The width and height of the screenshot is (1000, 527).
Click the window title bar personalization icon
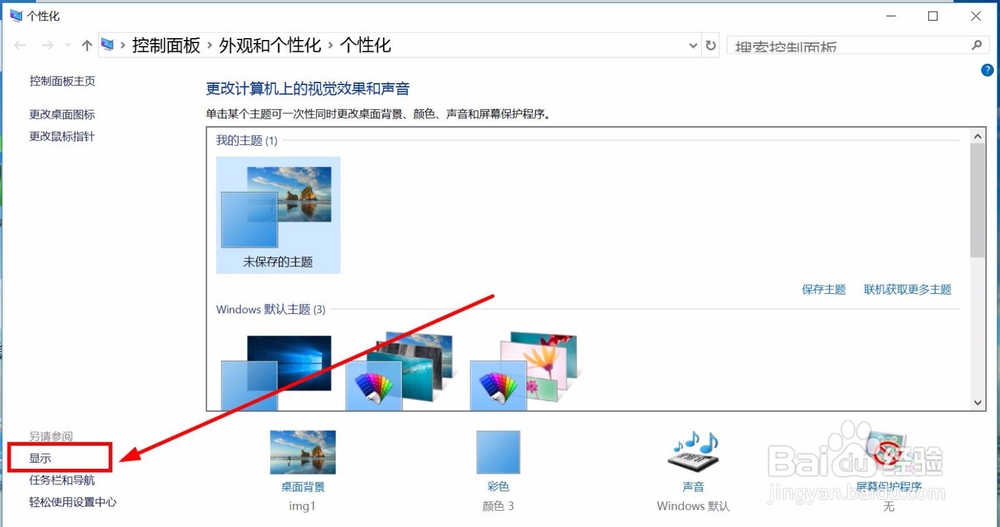(16, 16)
